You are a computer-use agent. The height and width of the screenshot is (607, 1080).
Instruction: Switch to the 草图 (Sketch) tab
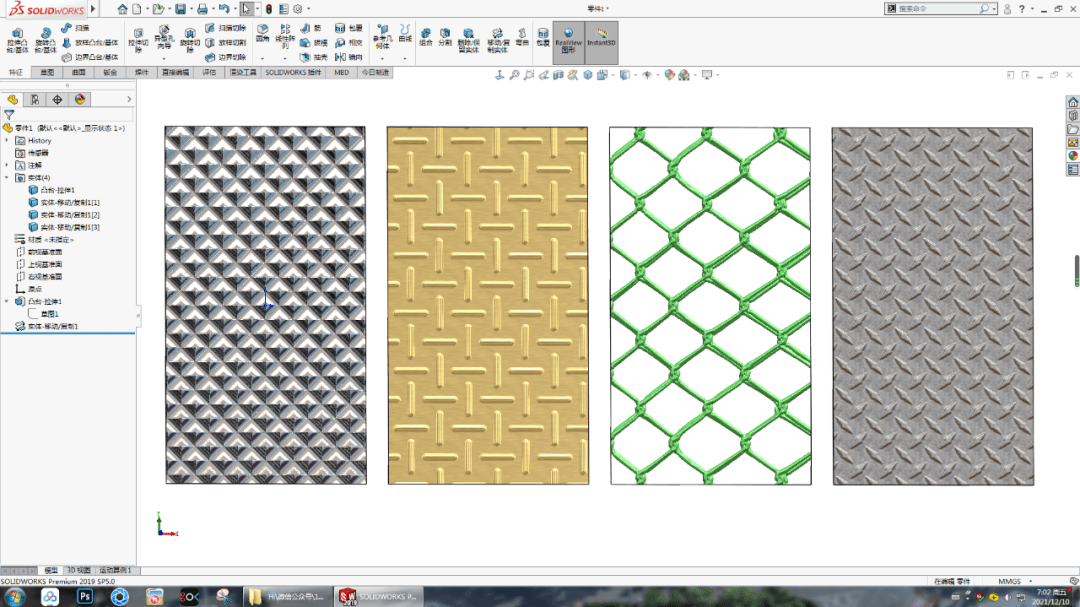coord(47,72)
